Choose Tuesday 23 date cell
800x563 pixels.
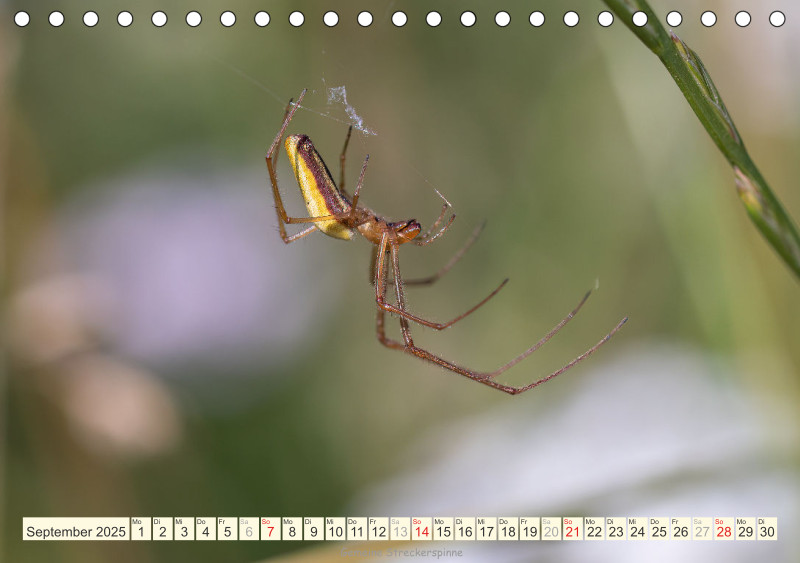(616, 529)
